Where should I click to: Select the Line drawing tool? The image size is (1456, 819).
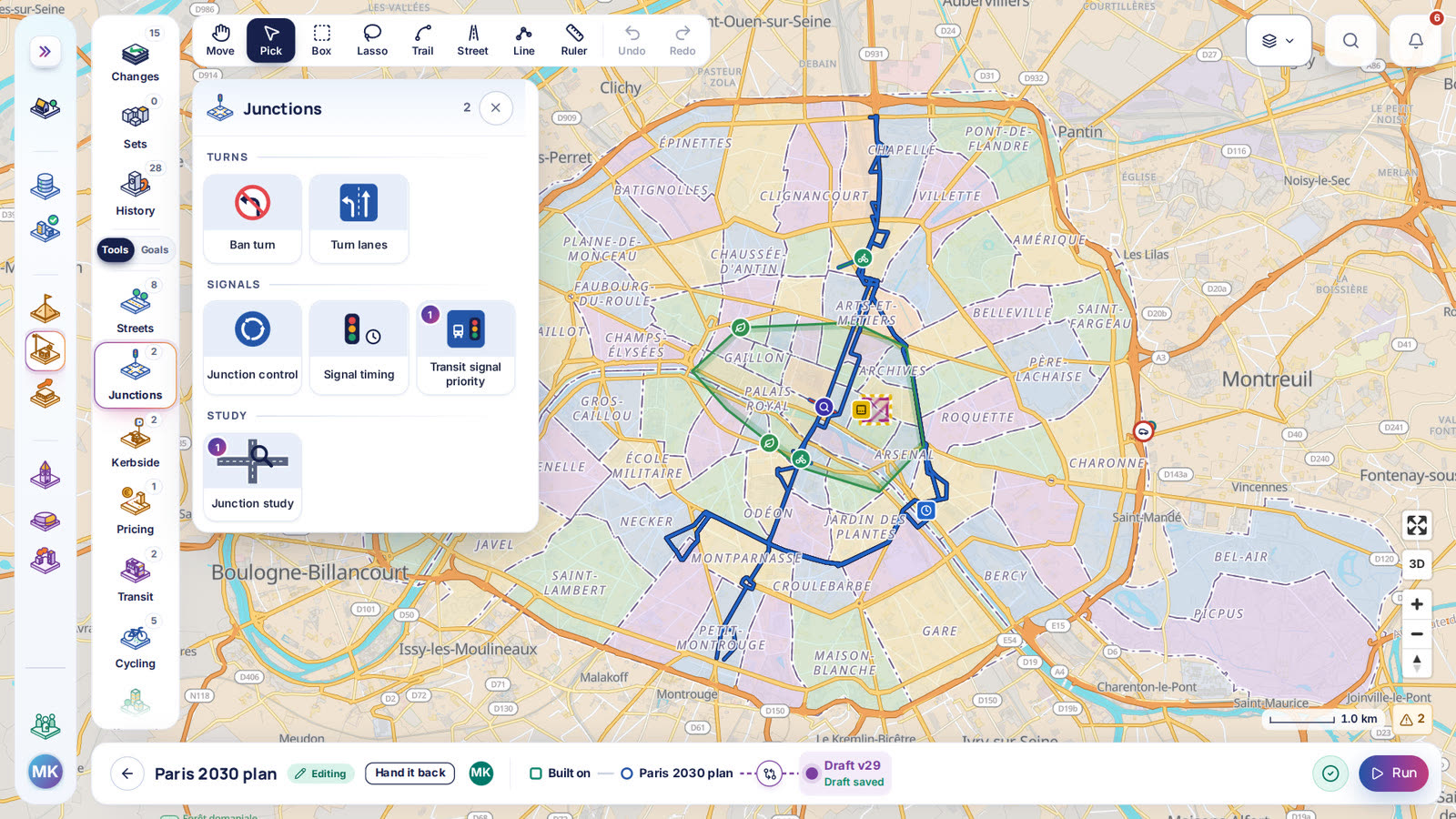(x=524, y=40)
